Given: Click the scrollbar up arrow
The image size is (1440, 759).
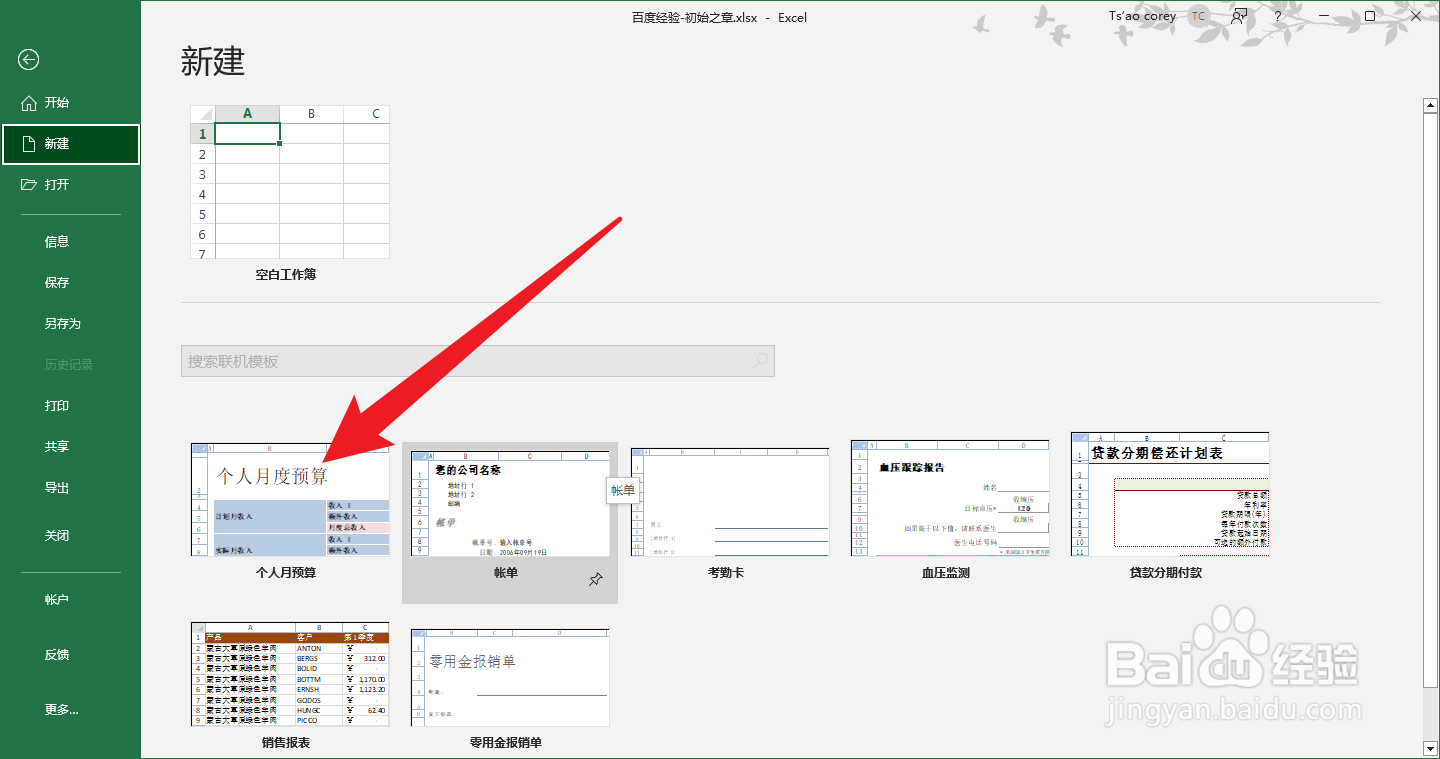Looking at the screenshot, I should pos(1430,105).
